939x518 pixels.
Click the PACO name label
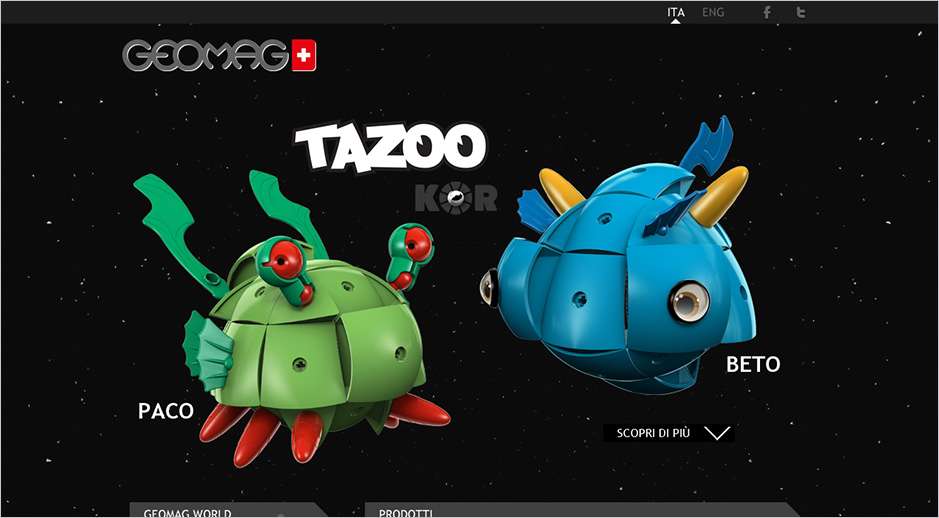tap(166, 411)
